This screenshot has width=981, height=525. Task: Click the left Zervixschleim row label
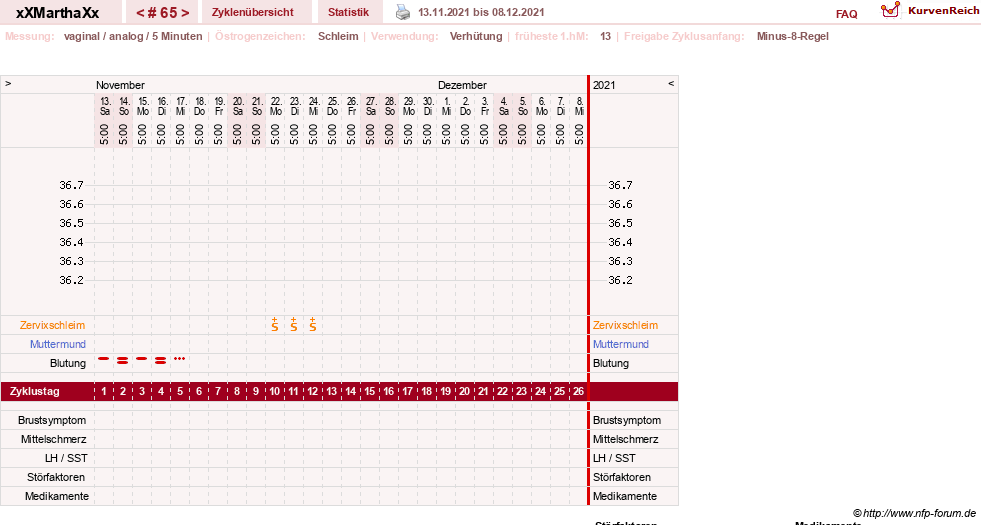pos(53,325)
